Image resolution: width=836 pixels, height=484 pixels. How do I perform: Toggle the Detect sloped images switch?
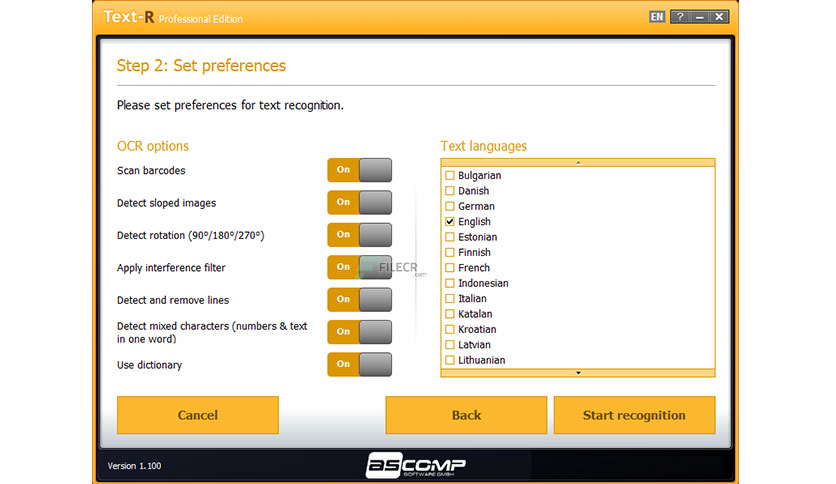click(359, 203)
